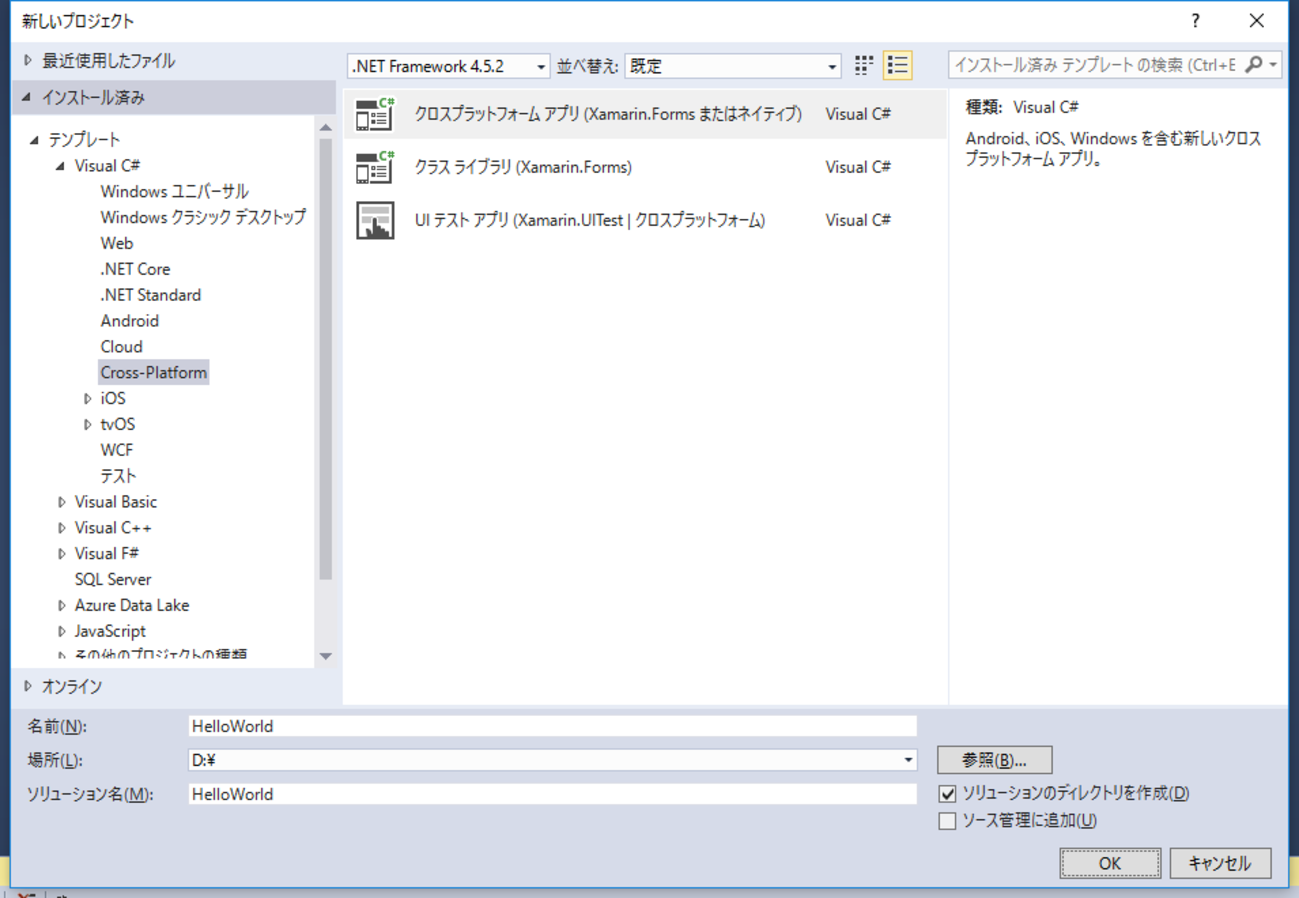Click the 名前 project name field
Viewport: 1299px width, 898px height.
coord(552,726)
